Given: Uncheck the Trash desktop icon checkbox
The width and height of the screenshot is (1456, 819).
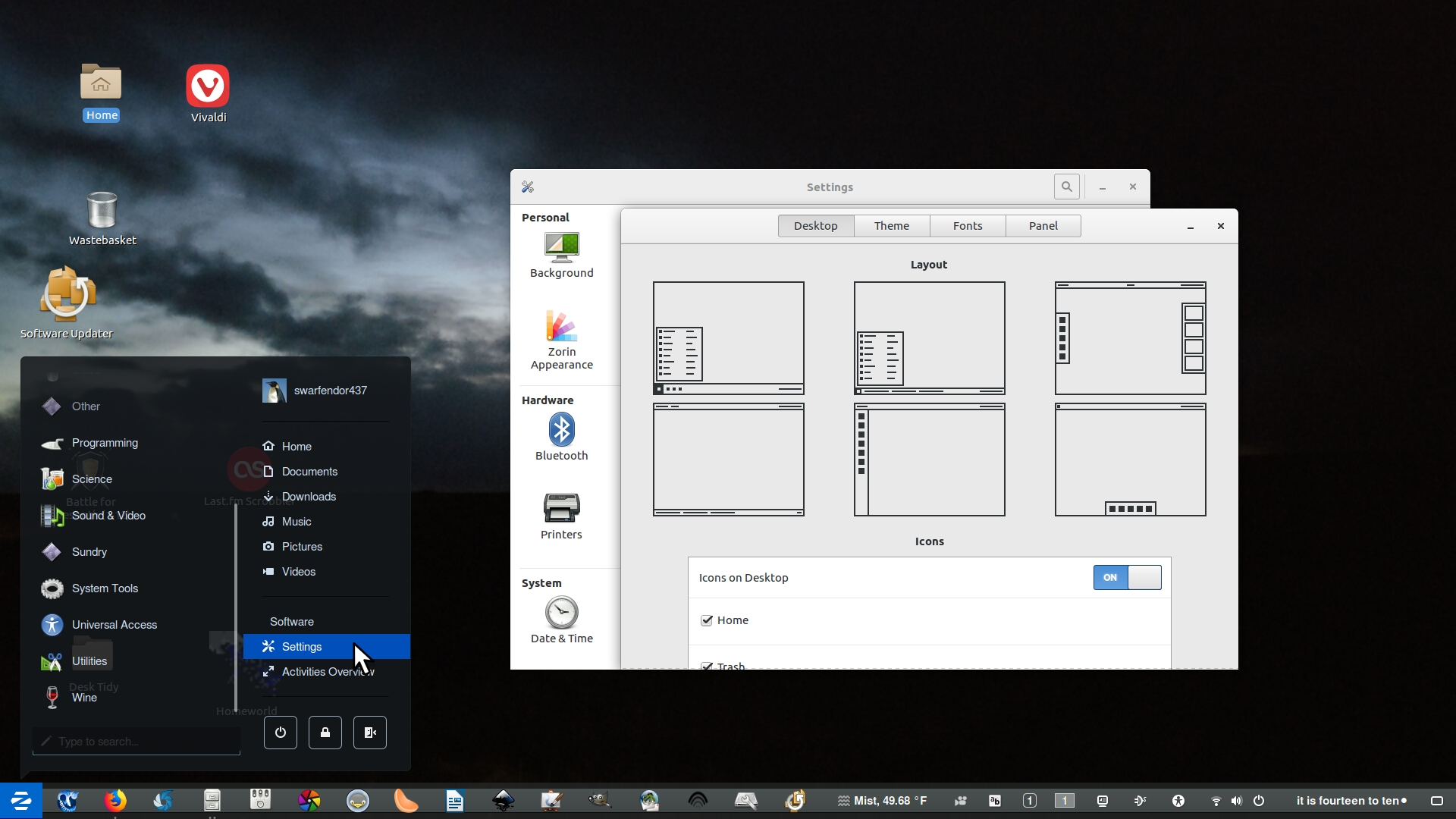Looking at the screenshot, I should [707, 665].
